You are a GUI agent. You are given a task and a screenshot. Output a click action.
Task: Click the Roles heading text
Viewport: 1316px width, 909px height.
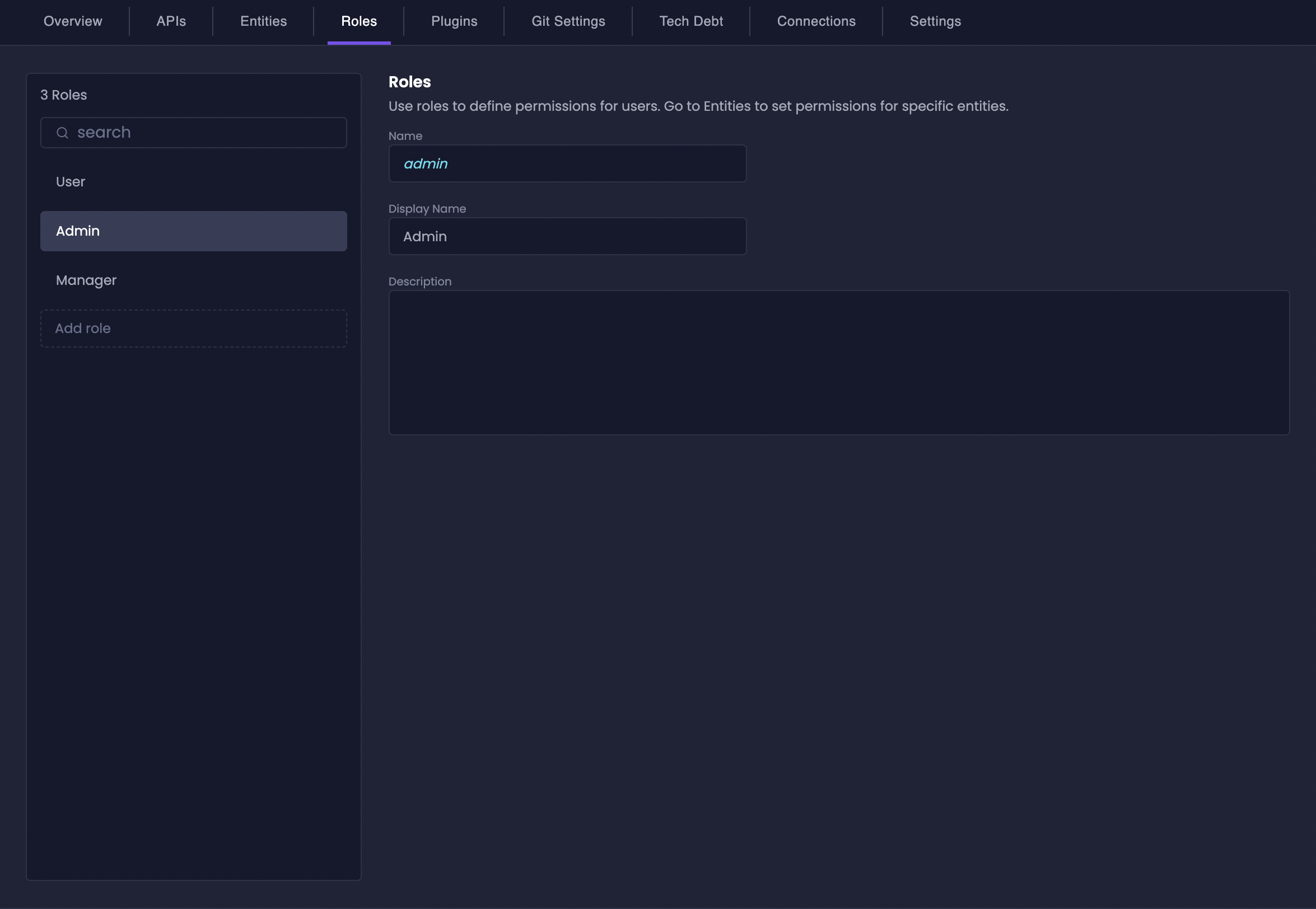409,82
